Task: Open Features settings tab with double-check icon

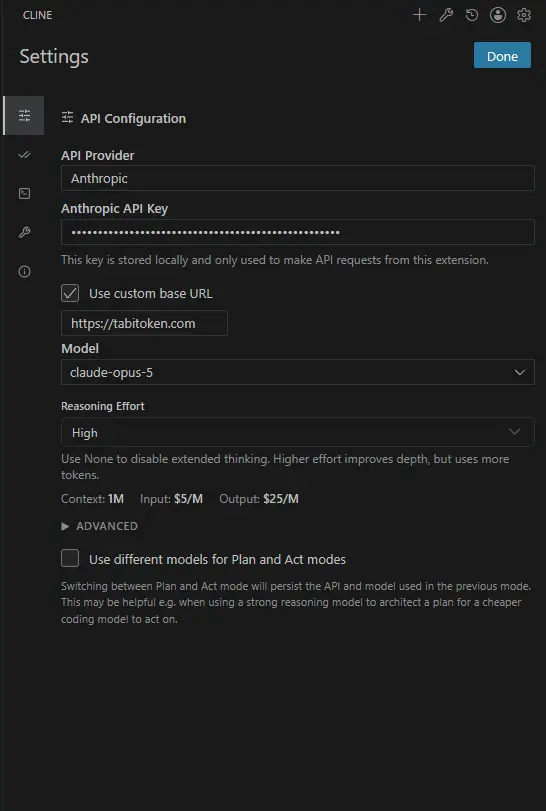Action: pos(24,155)
